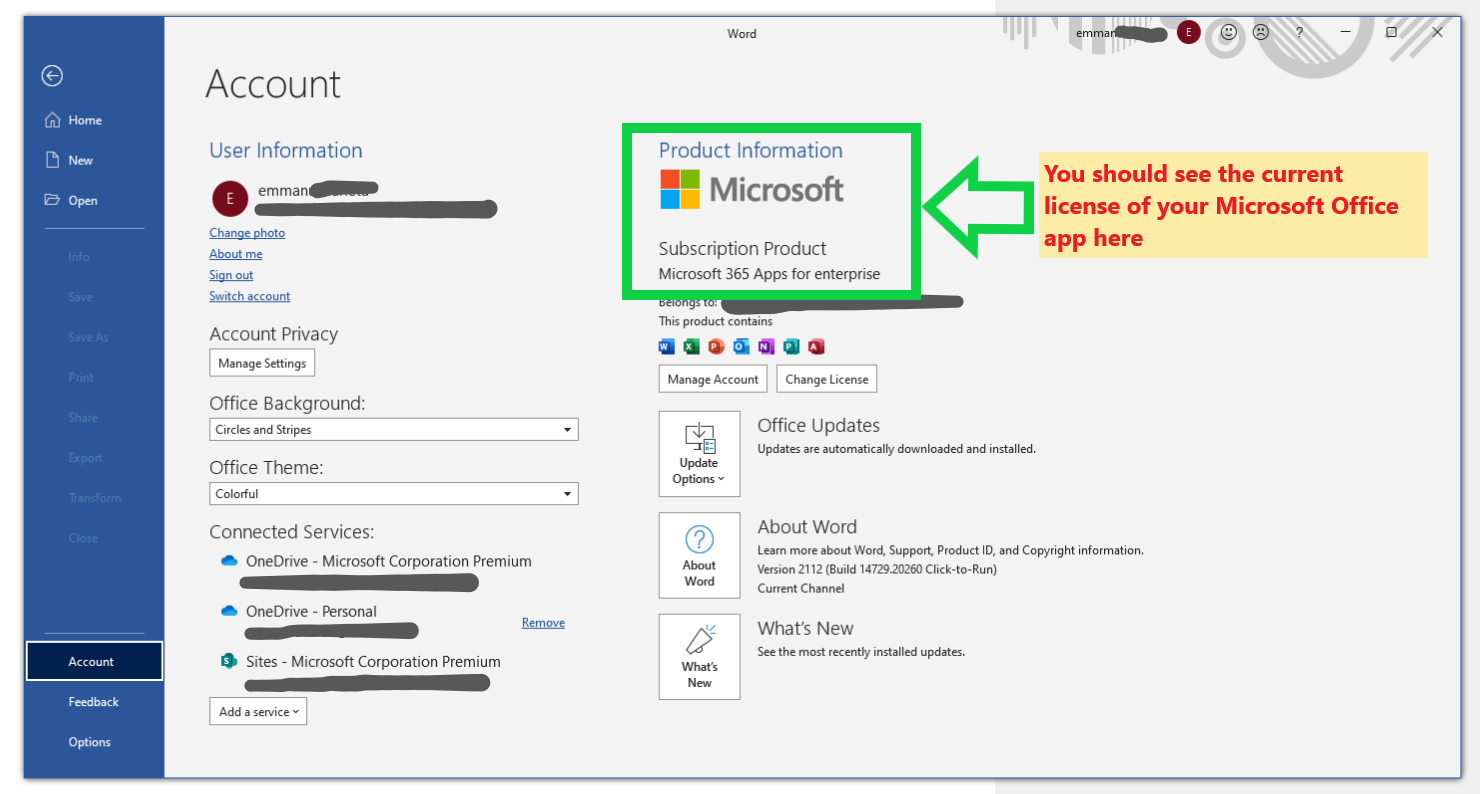Click the Excel icon under This product contains

(x=691, y=347)
